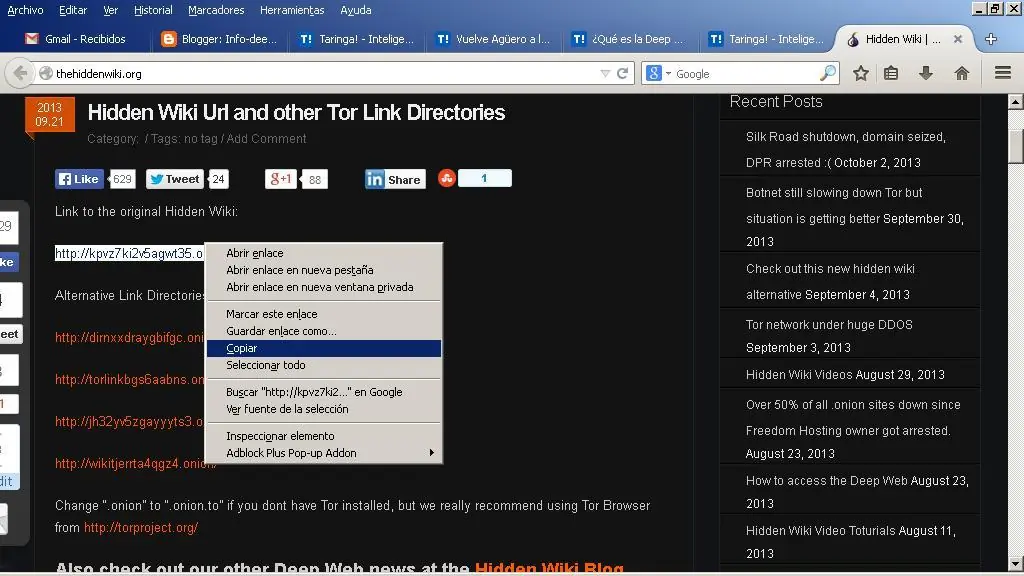Expand Adblock Plus Pop-up Addon submenu
This screenshot has height=576, width=1024.
(x=324, y=453)
